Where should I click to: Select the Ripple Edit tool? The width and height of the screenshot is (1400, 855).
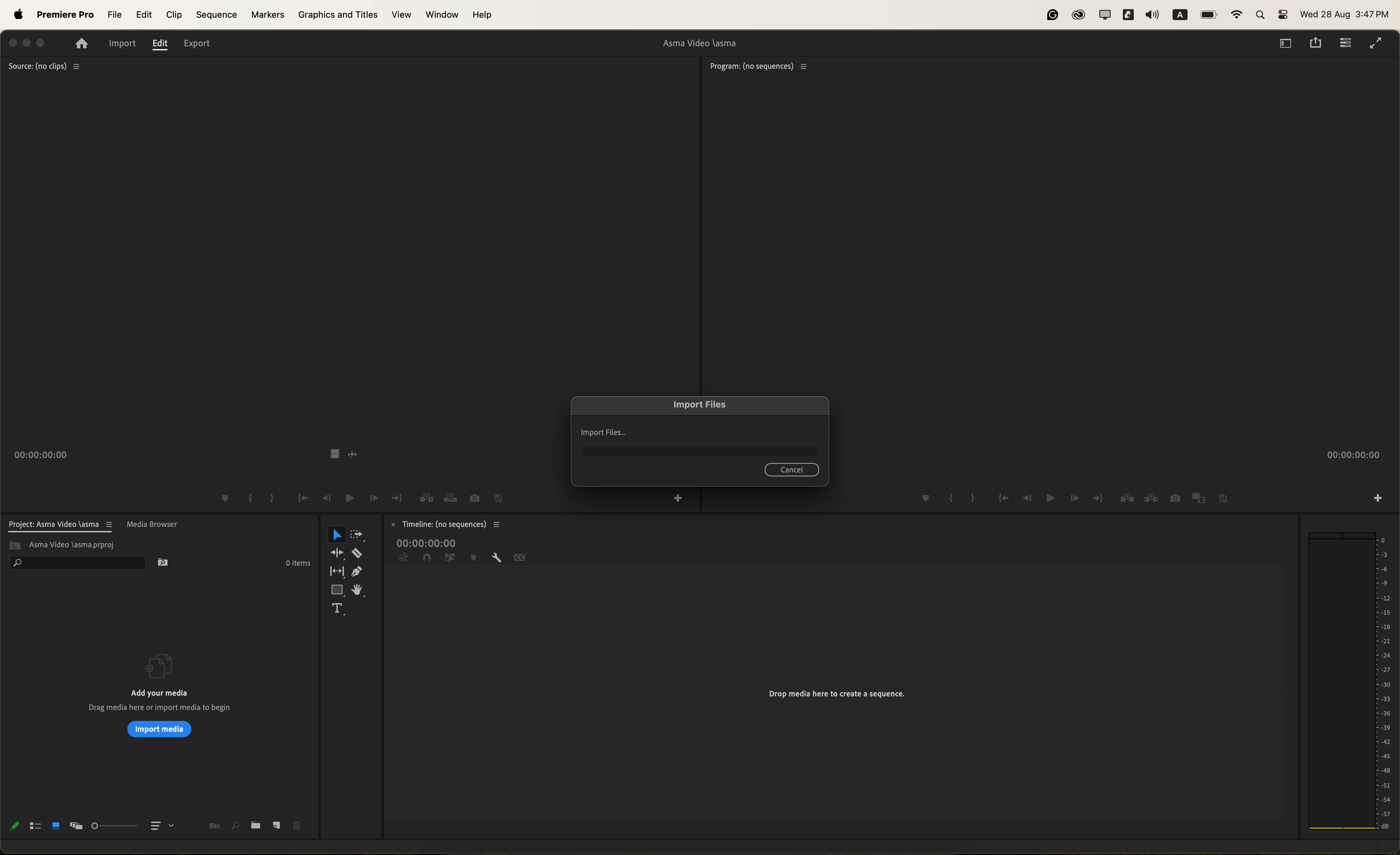click(x=337, y=553)
